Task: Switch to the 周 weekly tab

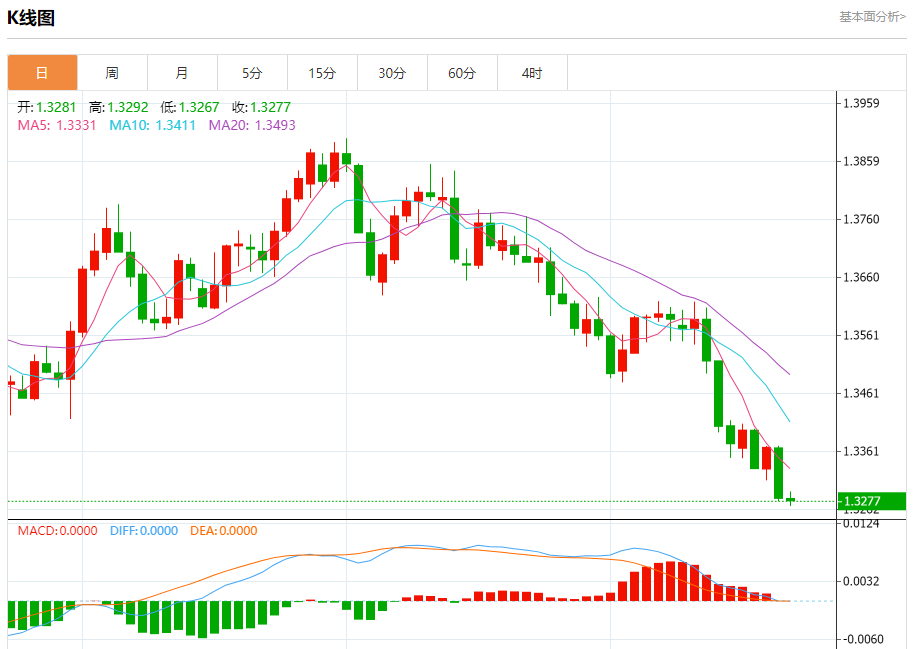Action: pos(112,73)
